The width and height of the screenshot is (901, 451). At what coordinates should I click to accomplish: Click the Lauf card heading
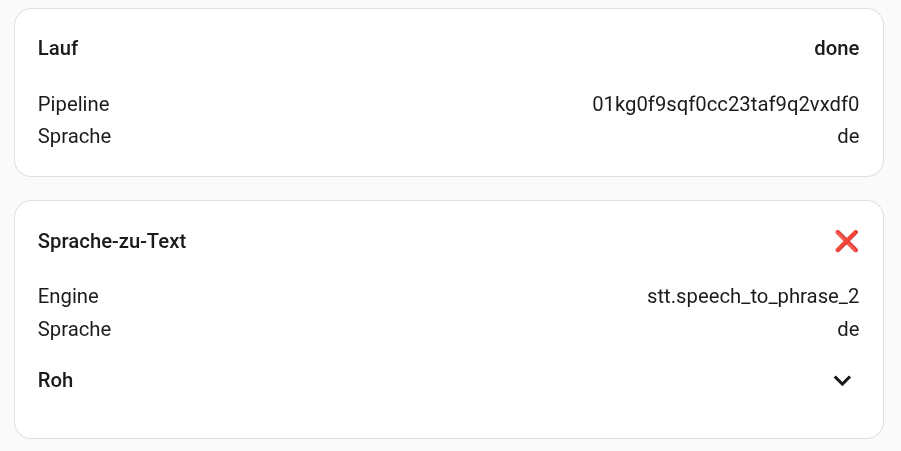[58, 48]
